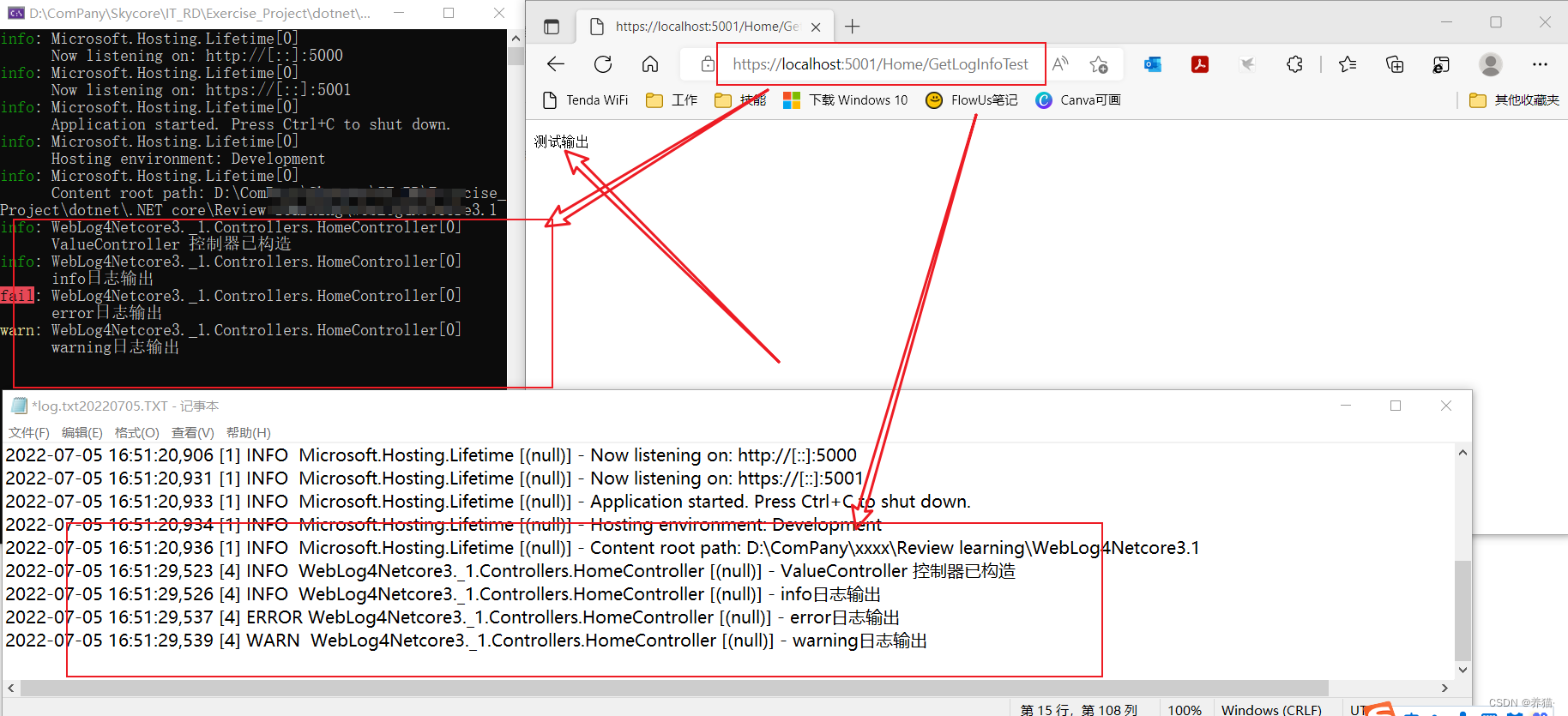Click the Notepad title bar icon
Viewport: 1568px width, 716px height.
[x=19, y=406]
